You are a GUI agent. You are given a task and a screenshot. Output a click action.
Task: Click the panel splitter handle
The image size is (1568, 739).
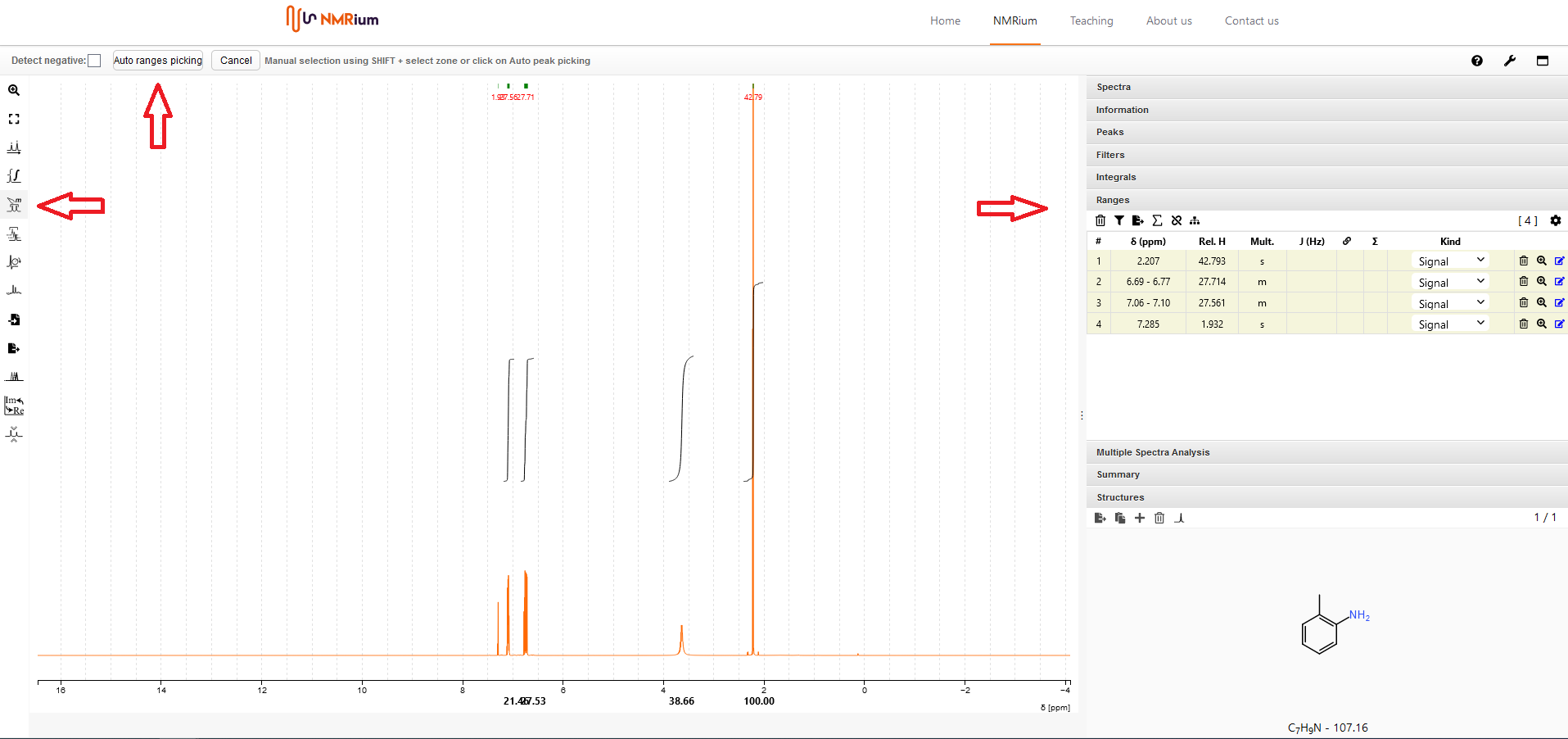coord(1082,415)
